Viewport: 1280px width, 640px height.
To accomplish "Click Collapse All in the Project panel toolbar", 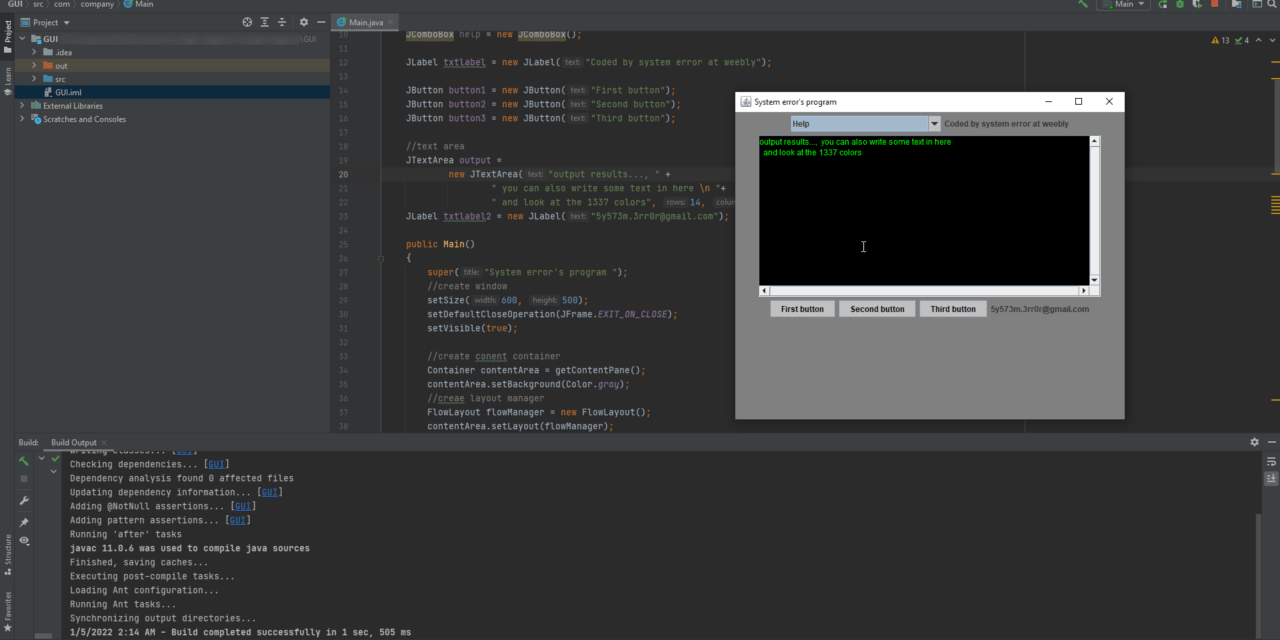I will coord(282,21).
